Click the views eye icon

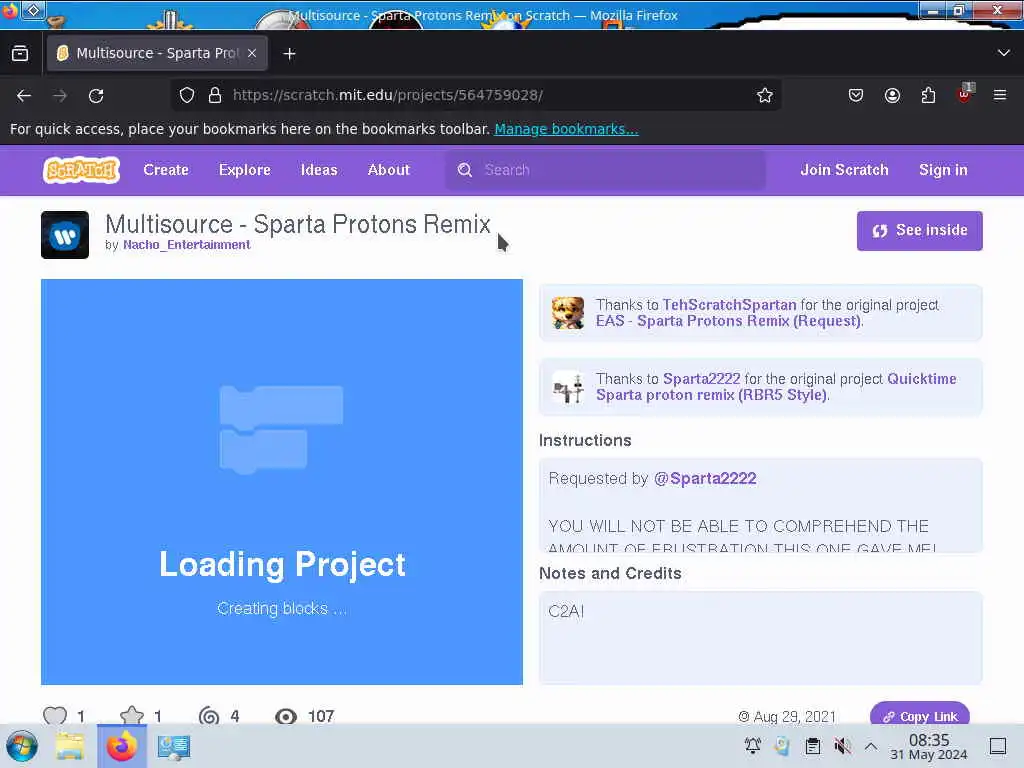click(x=285, y=716)
